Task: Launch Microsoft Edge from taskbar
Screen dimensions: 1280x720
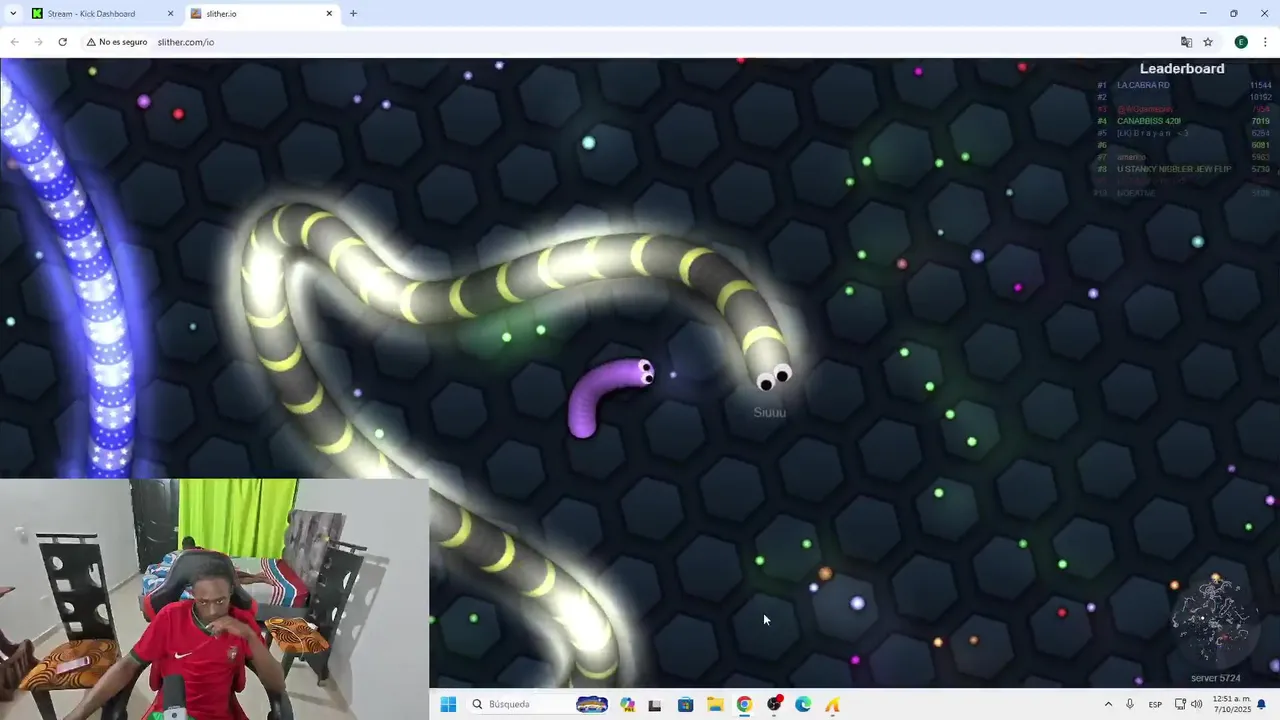Action: point(803,704)
